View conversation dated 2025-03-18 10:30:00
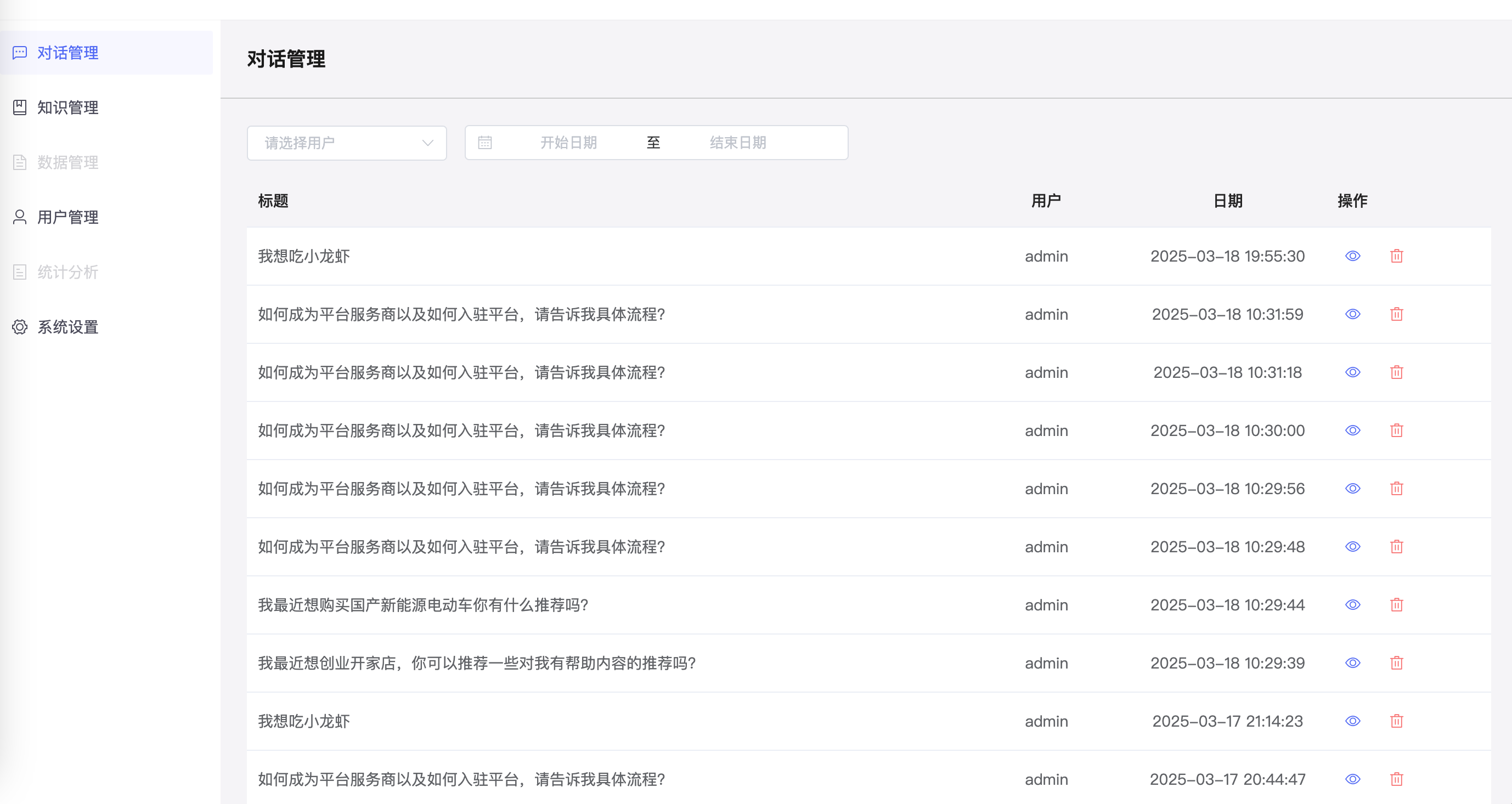Viewport: 1512px width, 804px height. pyautogui.click(x=1352, y=430)
